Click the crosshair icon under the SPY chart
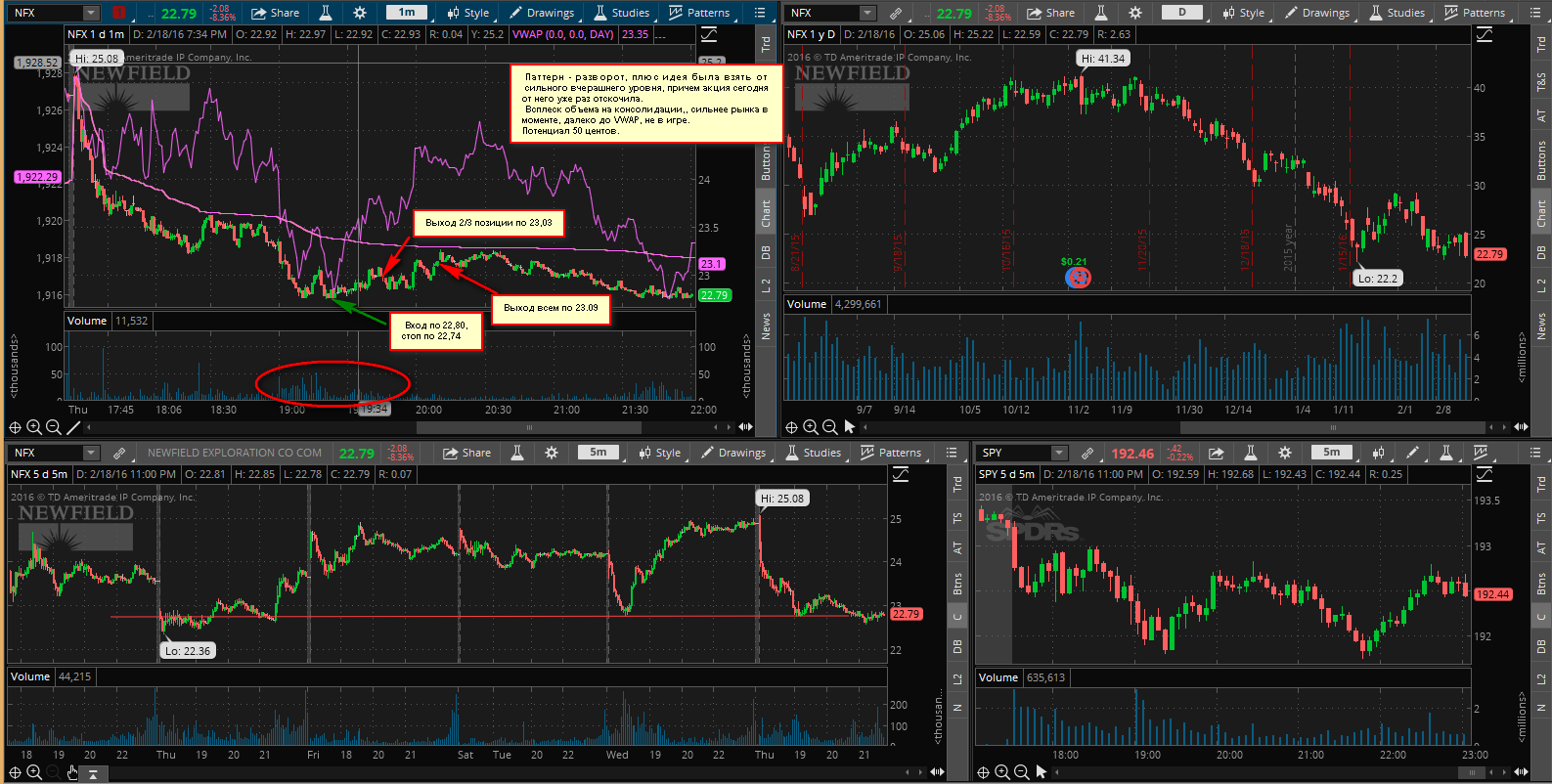Image resolution: width=1552 pixels, height=784 pixels. 983,772
